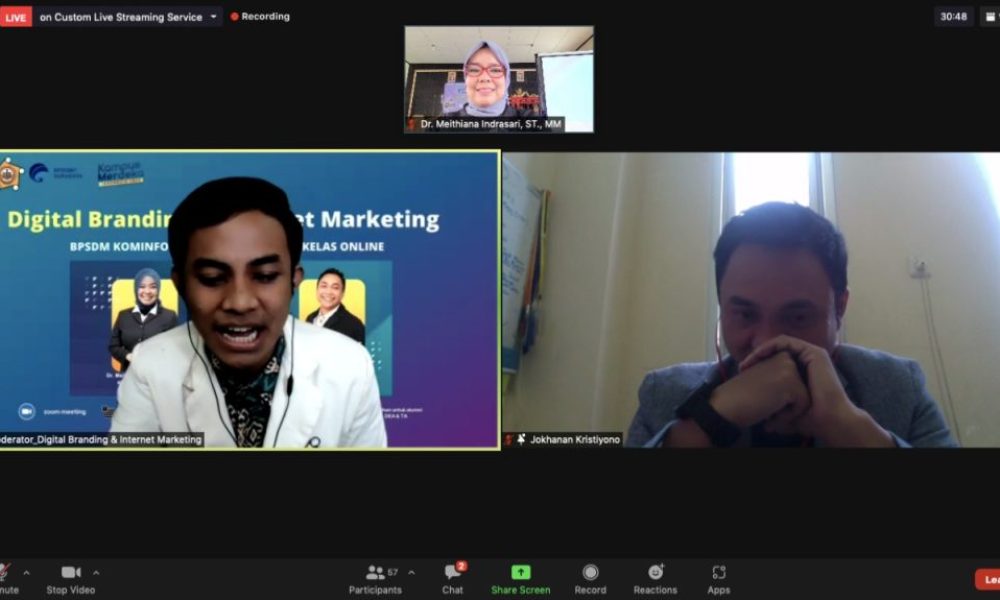Click the view layout button at top right

coord(989,17)
